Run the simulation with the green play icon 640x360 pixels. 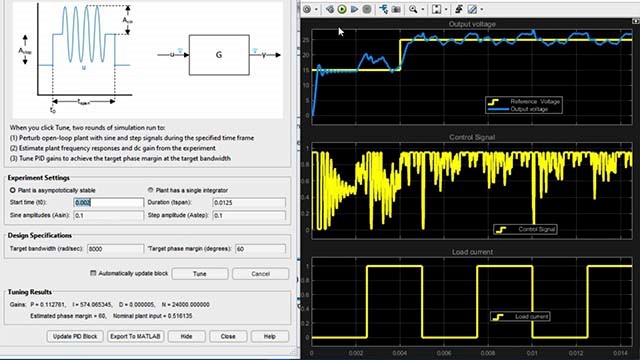(342, 9)
